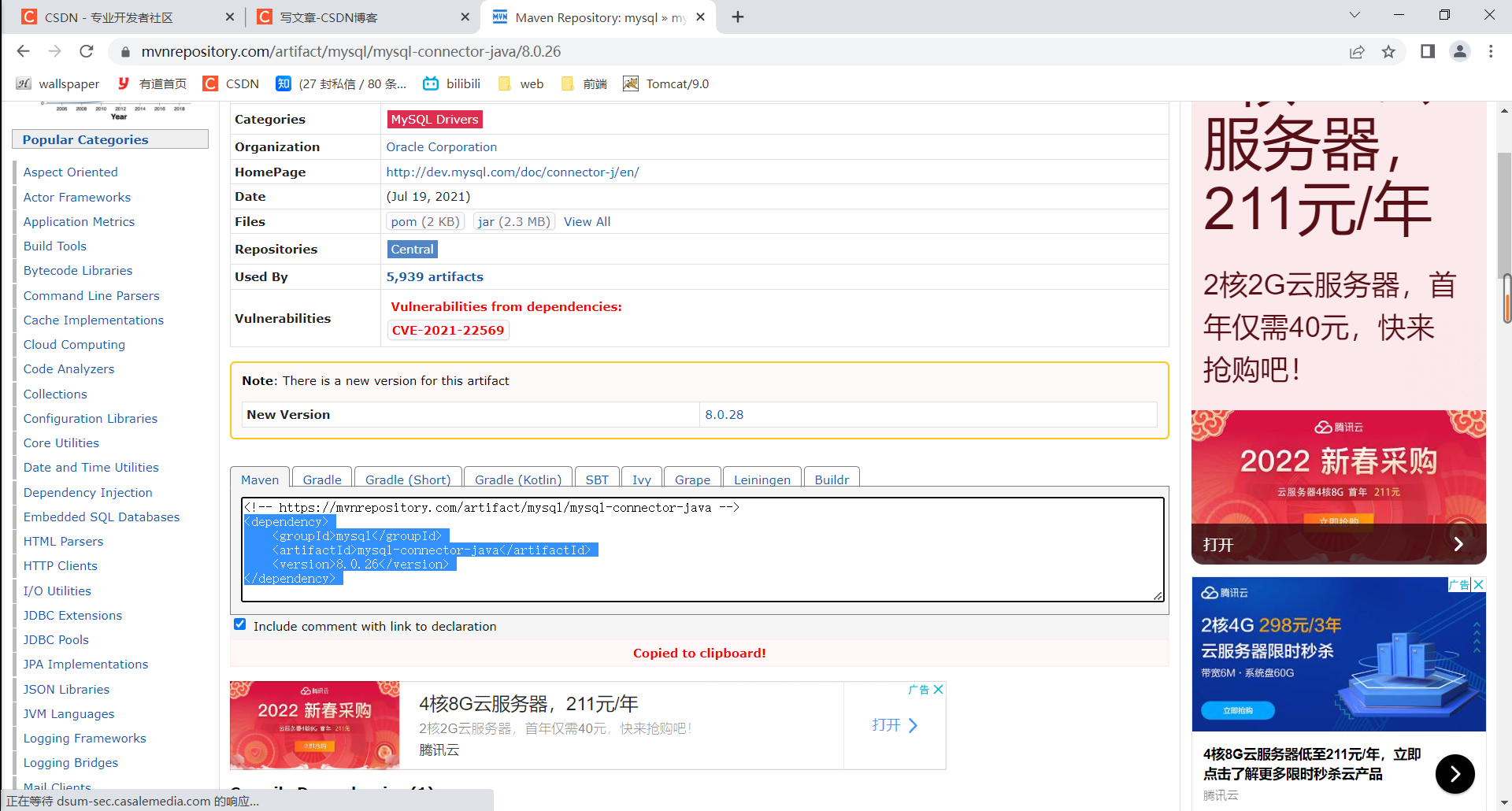The image size is (1512, 811).
Task: Select the Gradle (Kotlin) snippet tab
Action: pos(518,479)
